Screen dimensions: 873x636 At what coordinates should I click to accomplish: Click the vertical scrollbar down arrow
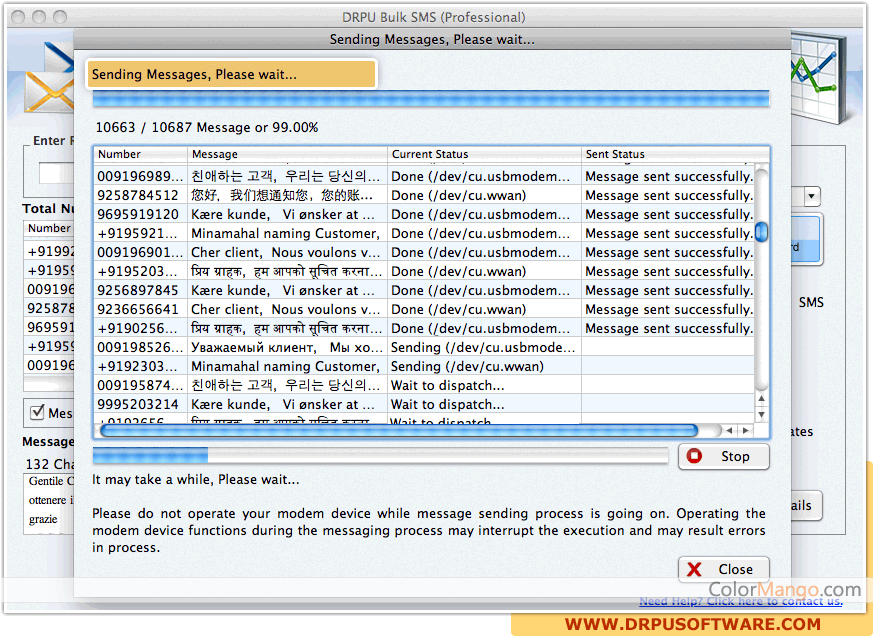click(x=762, y=414)
